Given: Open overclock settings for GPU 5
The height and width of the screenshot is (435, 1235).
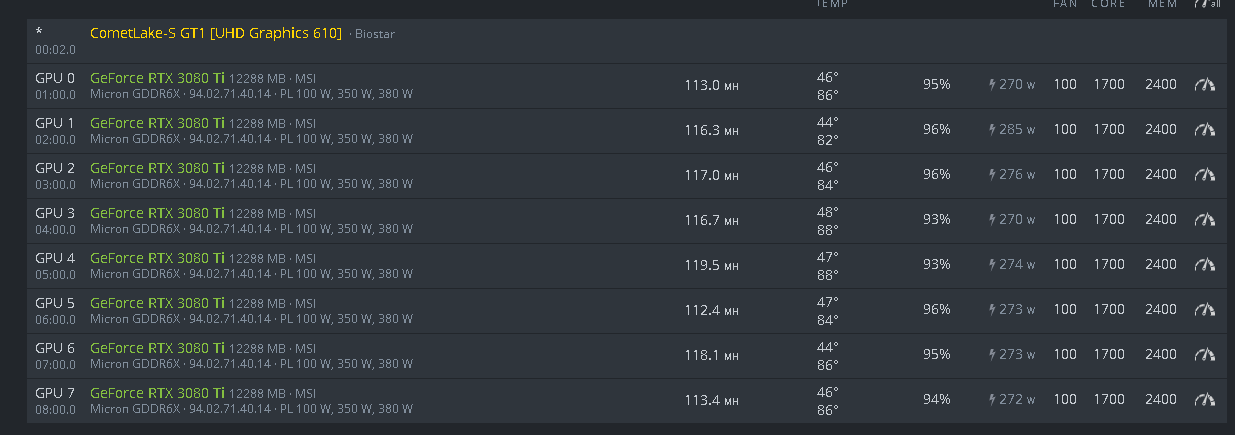Looking at the screenshot, I should [x=1204, y=310].
